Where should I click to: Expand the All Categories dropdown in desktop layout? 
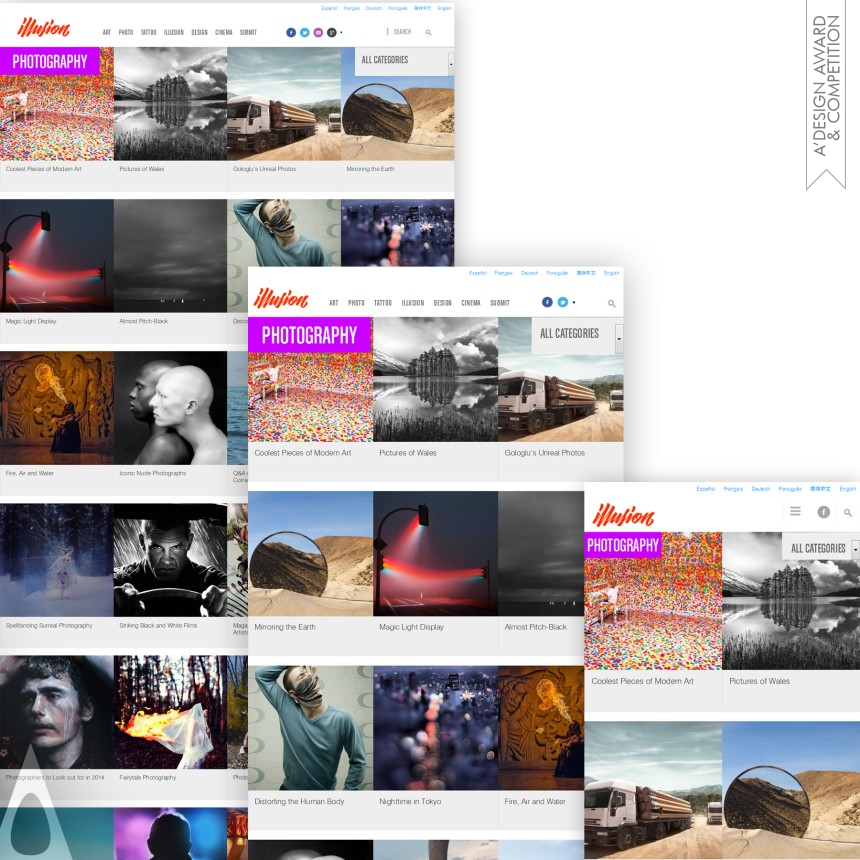click(450, 61)
